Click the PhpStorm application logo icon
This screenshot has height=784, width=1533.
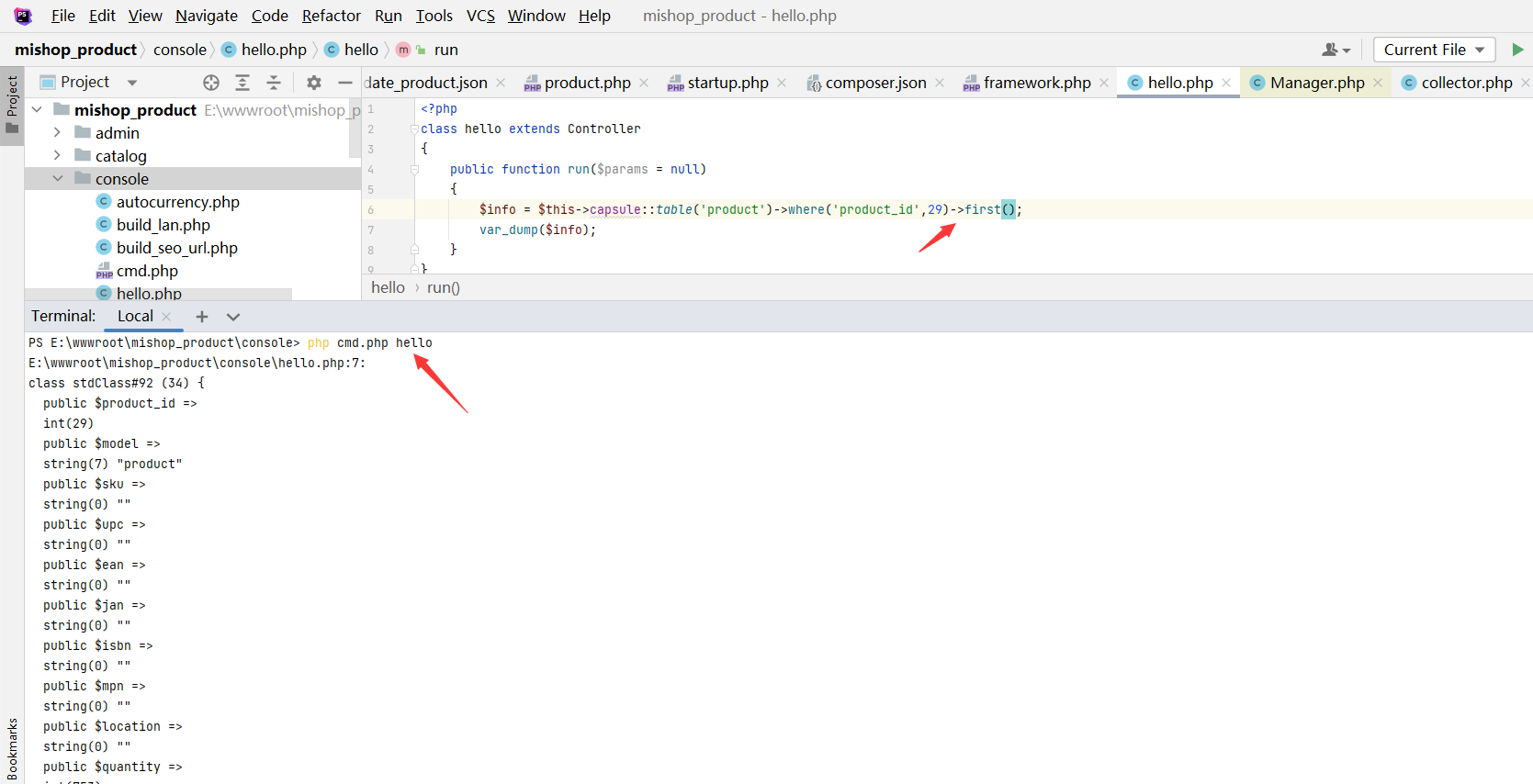point(23,16)
